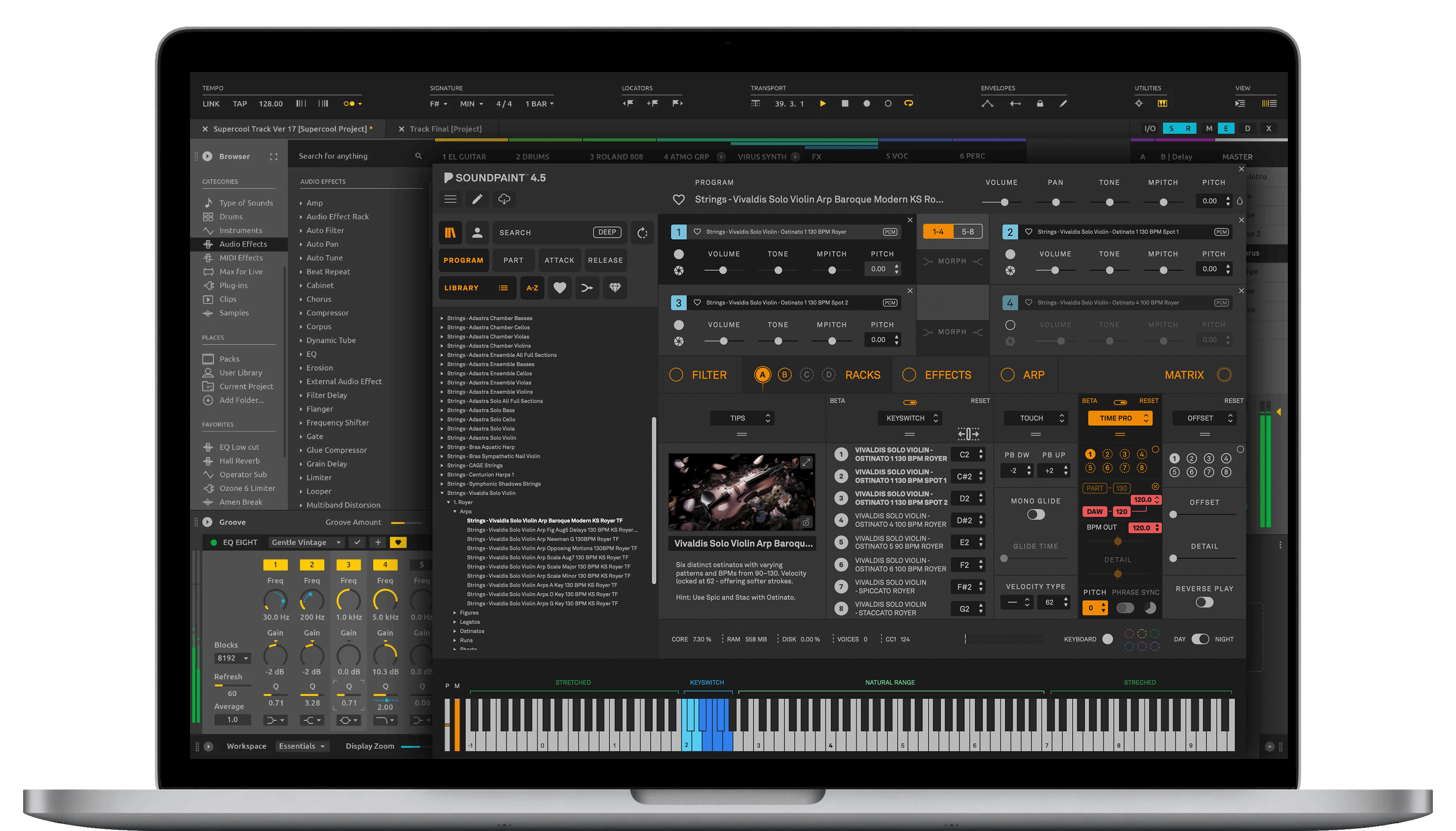Toggle the Reverse Play switch

pos(1204,602)
